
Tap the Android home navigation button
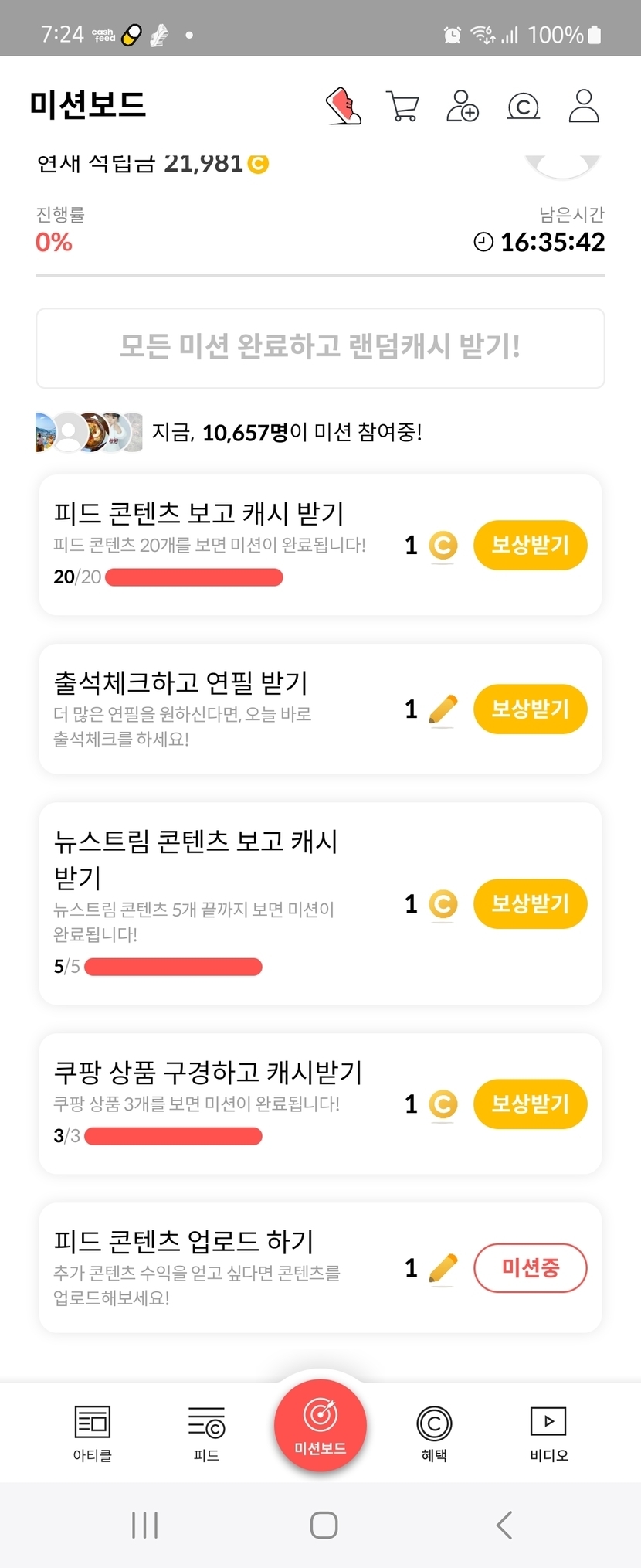coord(324,1525)
